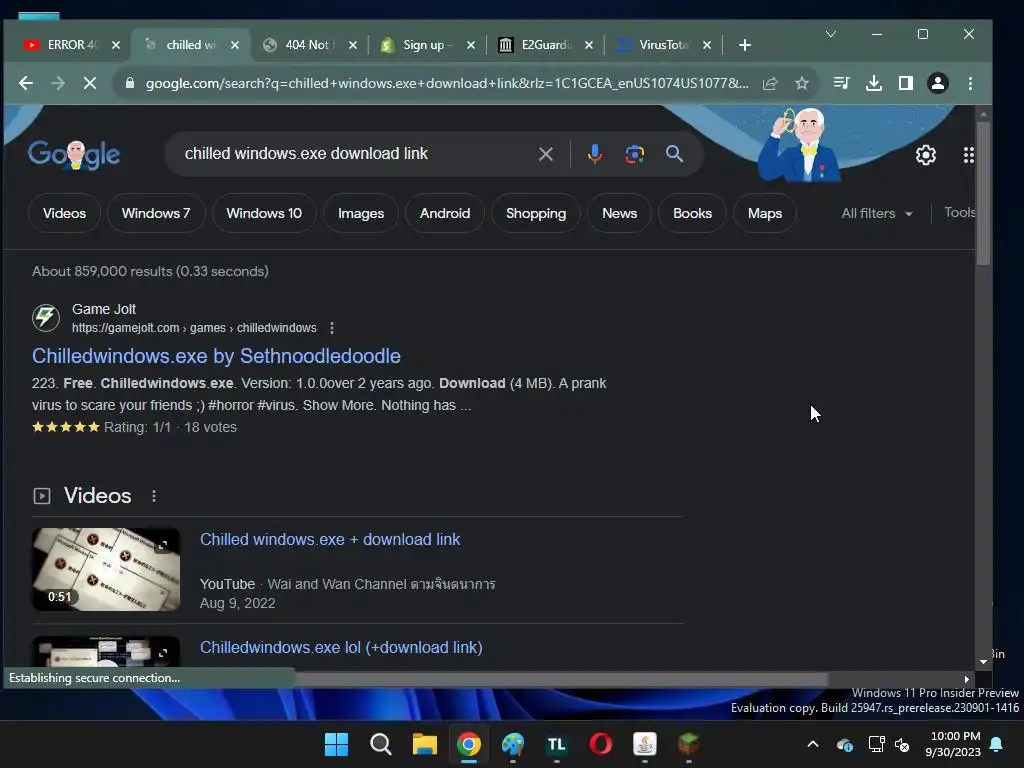Viewport: 1024px width, 768px height.
Task: Open Chrome three-dot menu
Action: (x=970, y=83)
